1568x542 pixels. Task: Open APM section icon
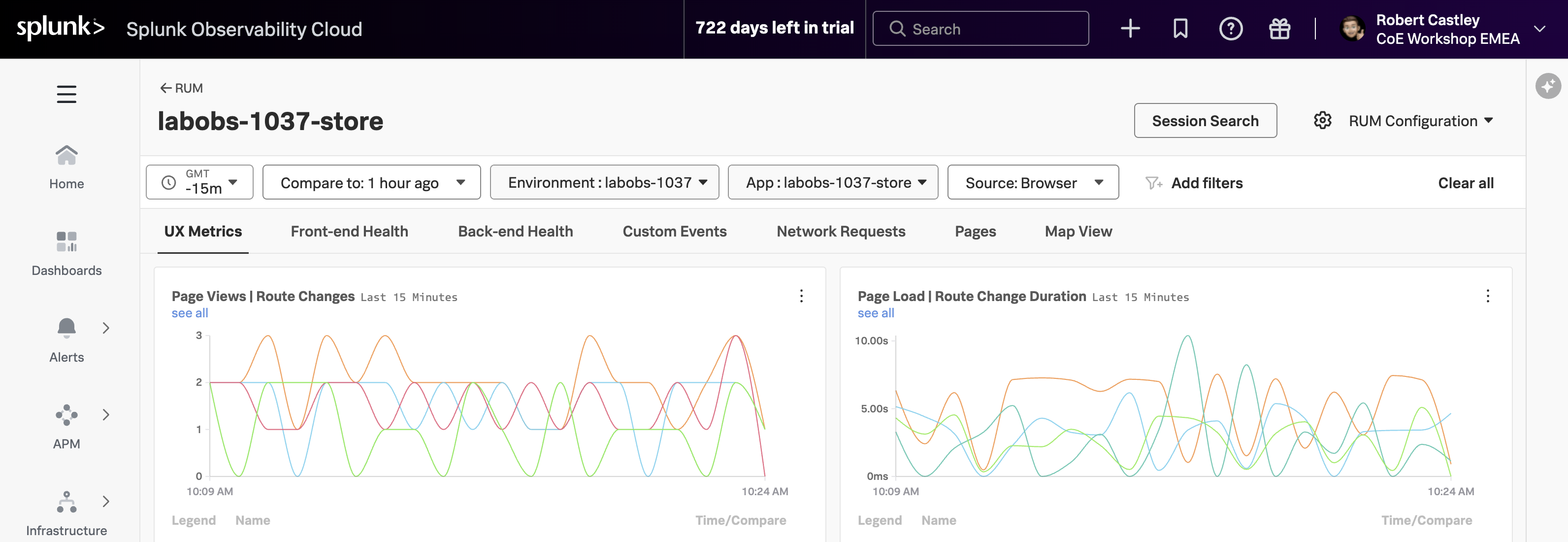pyautogui.click(x=66, y=415)
